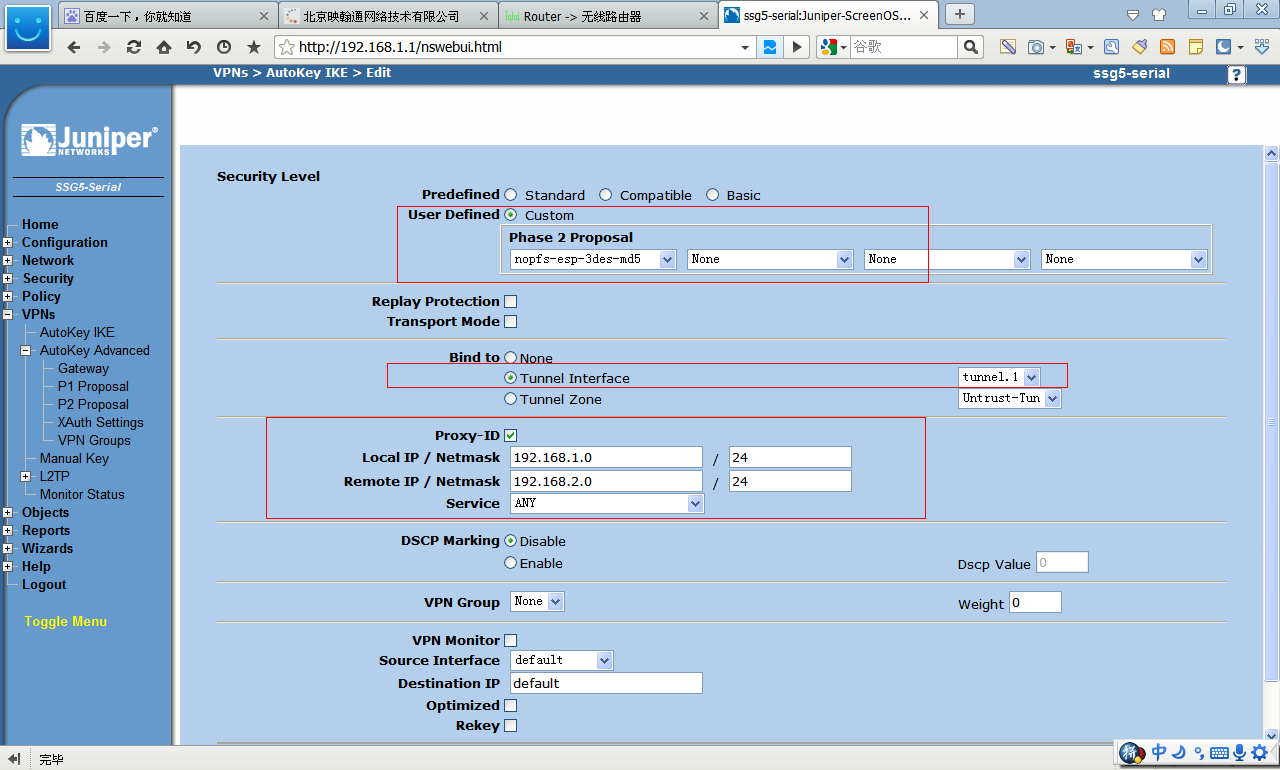
Task: Uncheck the Proxy-ID checkbox
Action: pyautogui.click(x=510, y=436)
